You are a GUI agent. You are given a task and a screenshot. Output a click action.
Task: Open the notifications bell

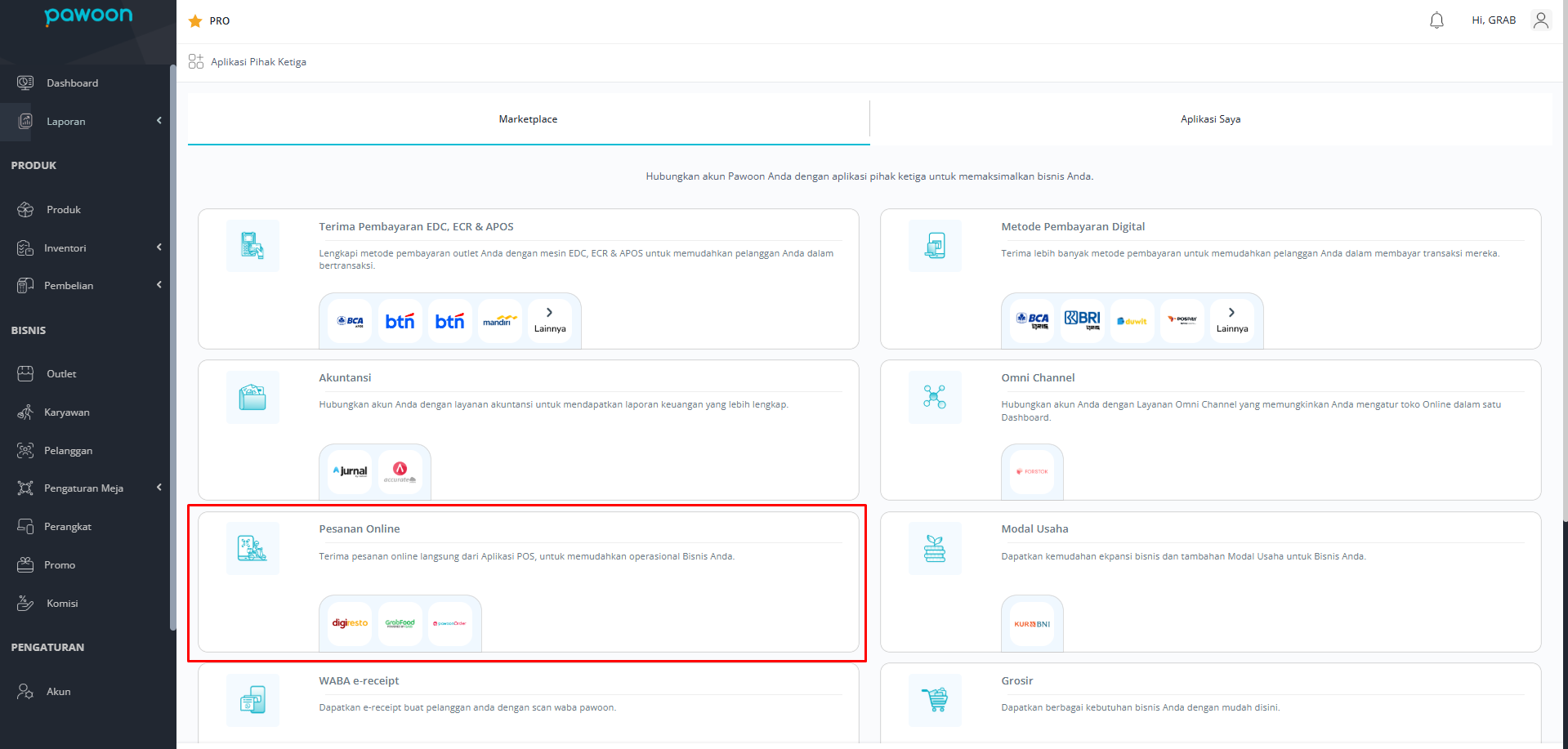click(1436, 20)
